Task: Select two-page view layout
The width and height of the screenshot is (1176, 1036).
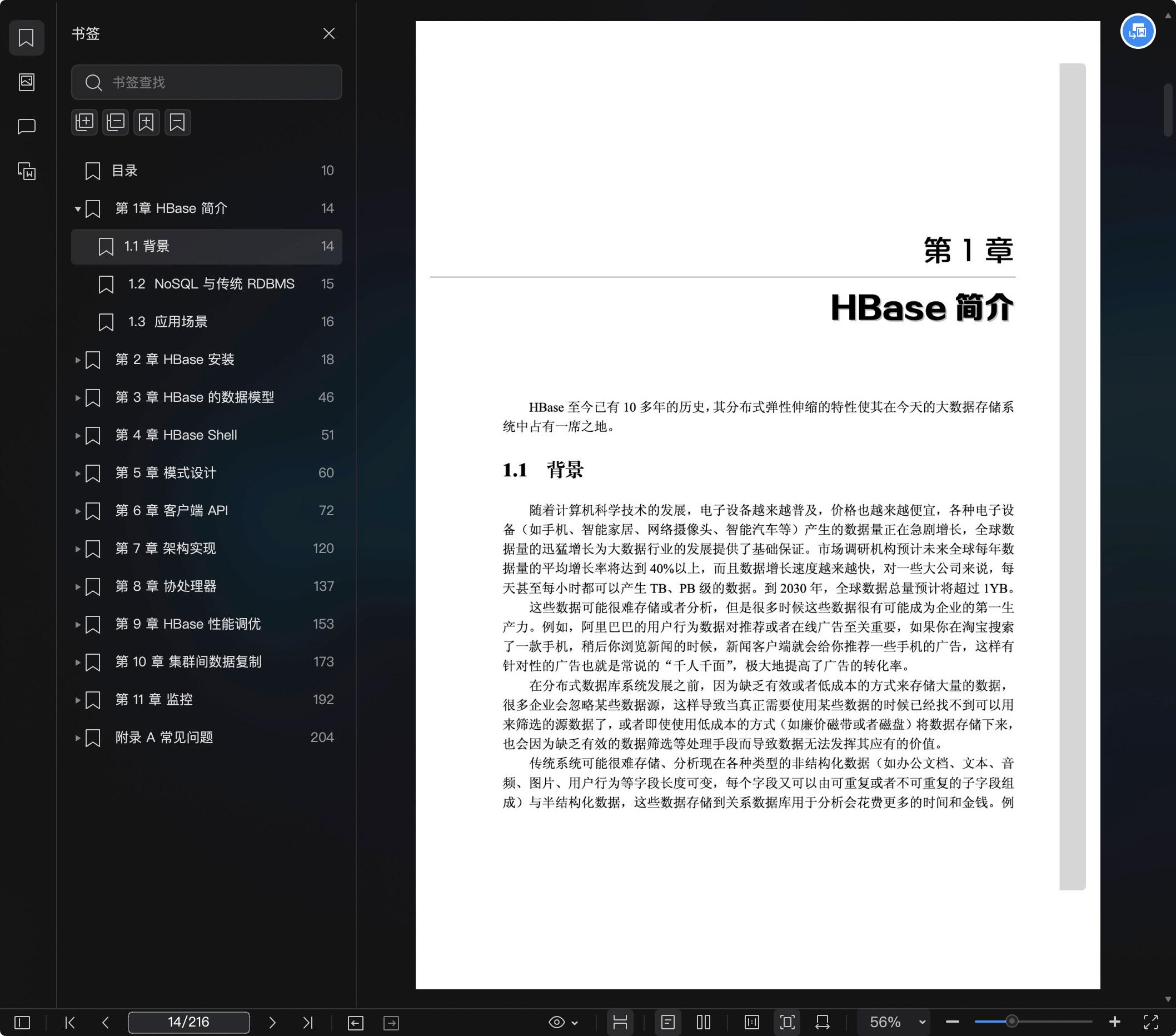Action: tap(704, 1022)
